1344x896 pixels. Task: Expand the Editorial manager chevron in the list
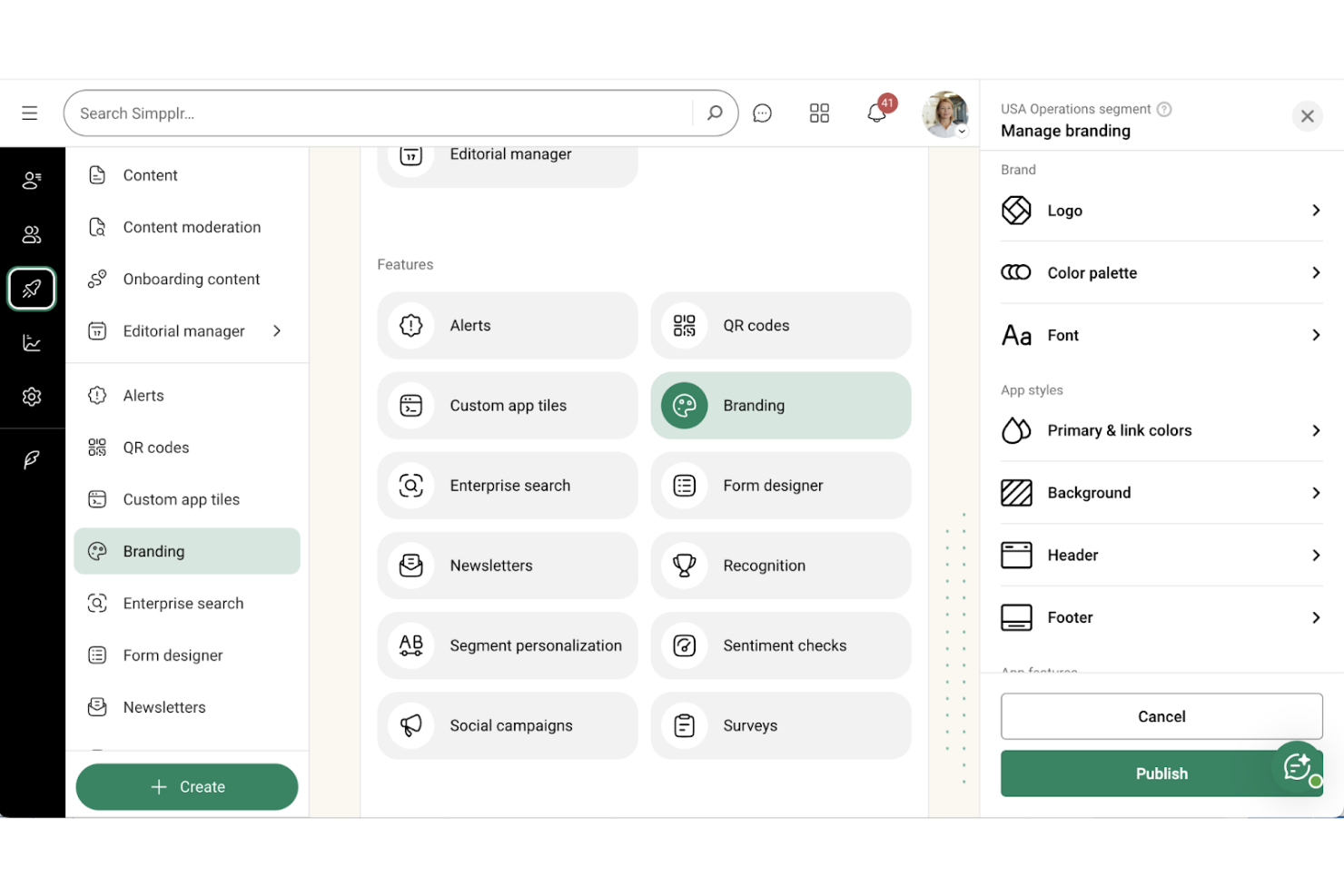click(278, 330)
